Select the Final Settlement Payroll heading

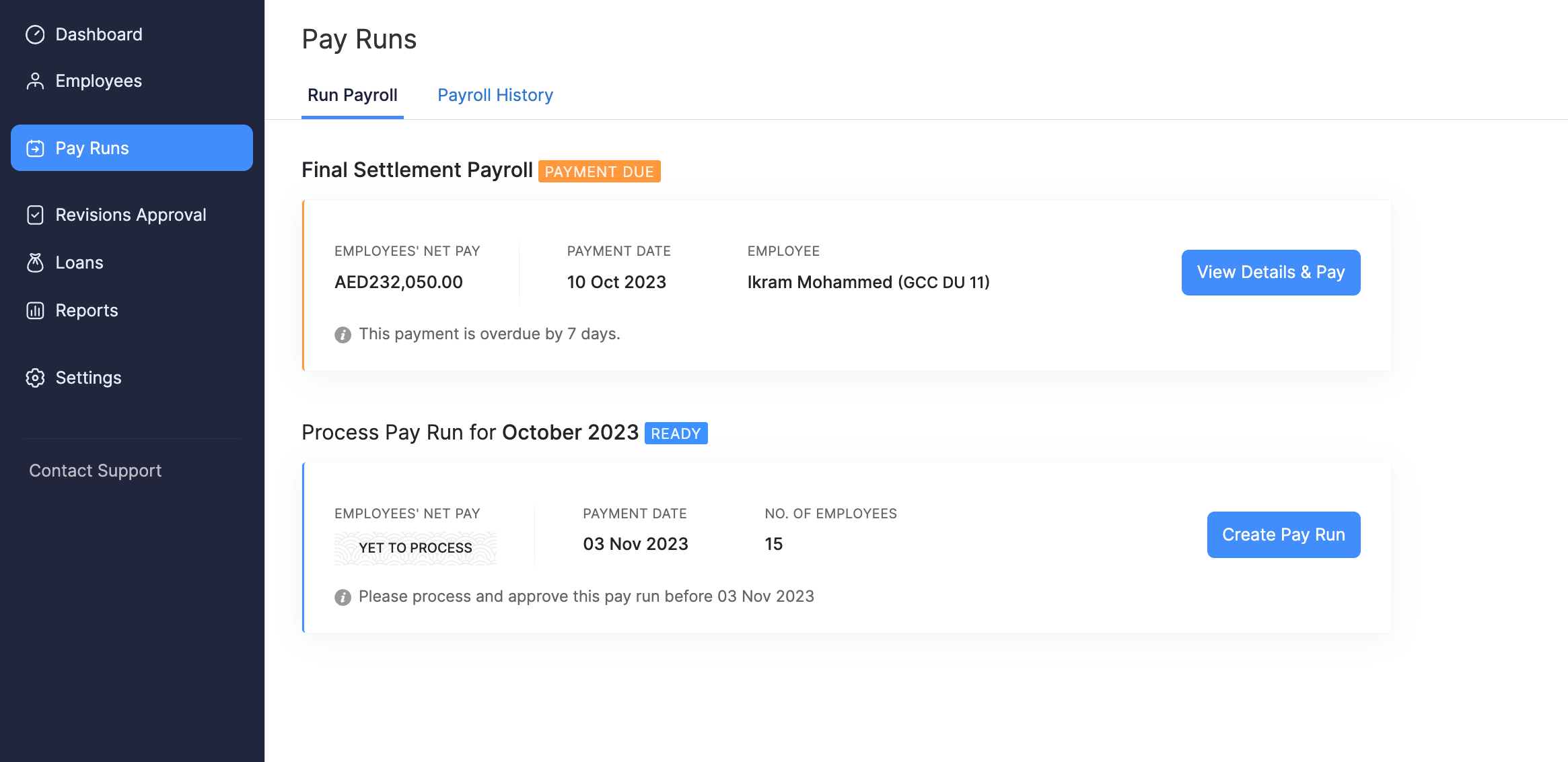point(417,170)
